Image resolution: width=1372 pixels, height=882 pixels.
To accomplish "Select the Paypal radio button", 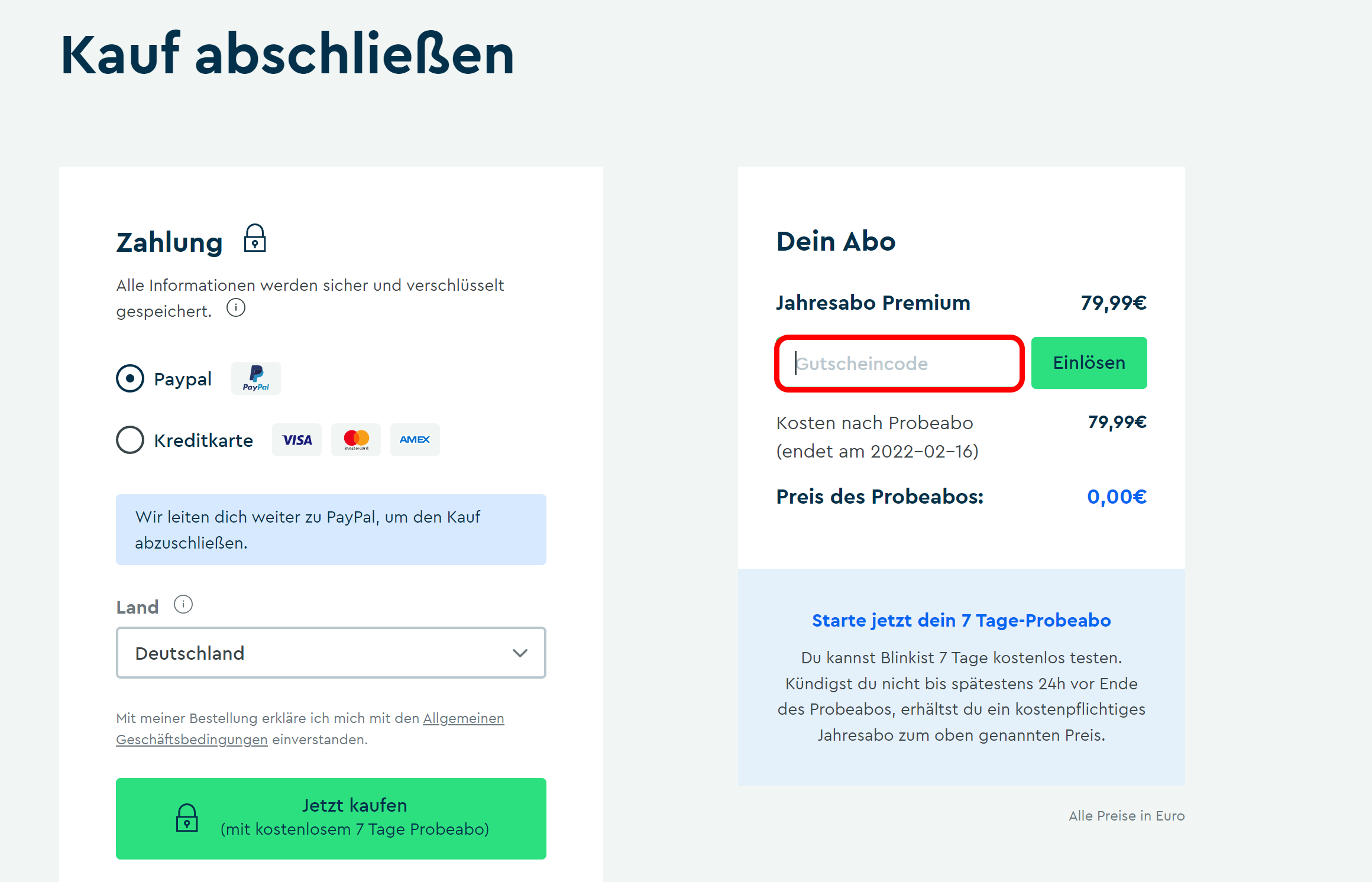I will 130,378.
